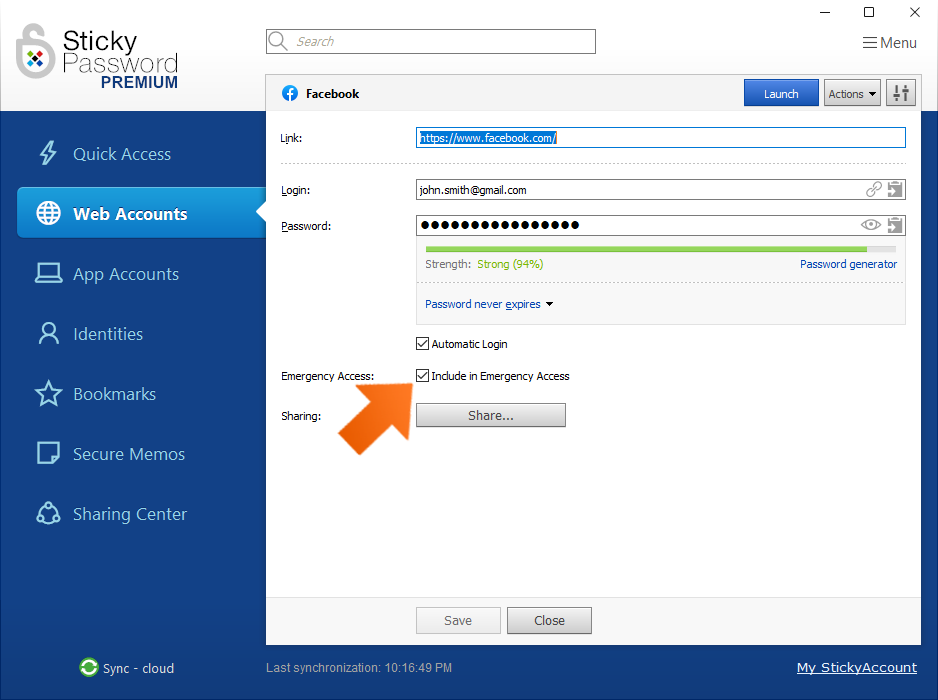The image size is (938, 700).
Task: Show password with the eye icon
Action: click(x=870, y=225)
